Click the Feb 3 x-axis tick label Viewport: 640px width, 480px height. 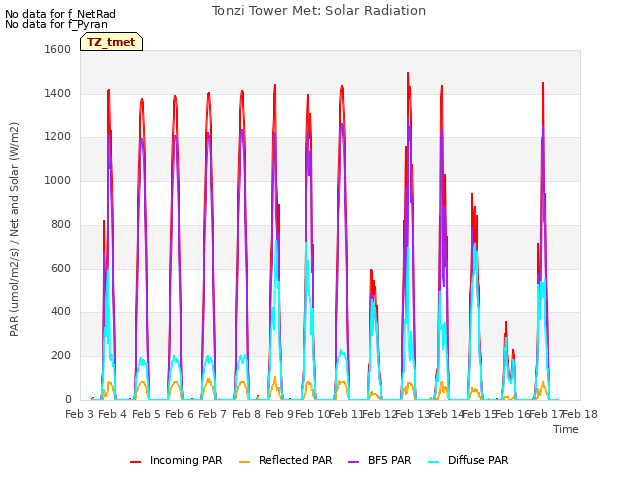point(79,414)
